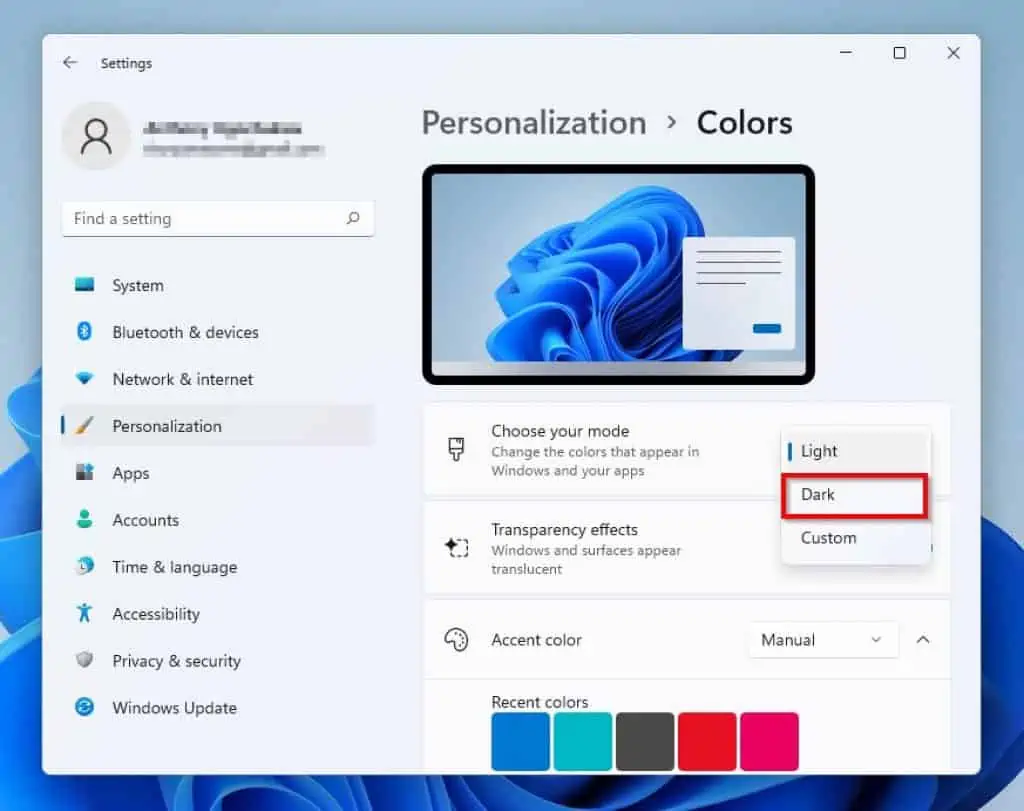Screen dimensions: 1024x811
Task: Select the red recent color swatch
Action: pyautogui.click(x=707, y=741)
